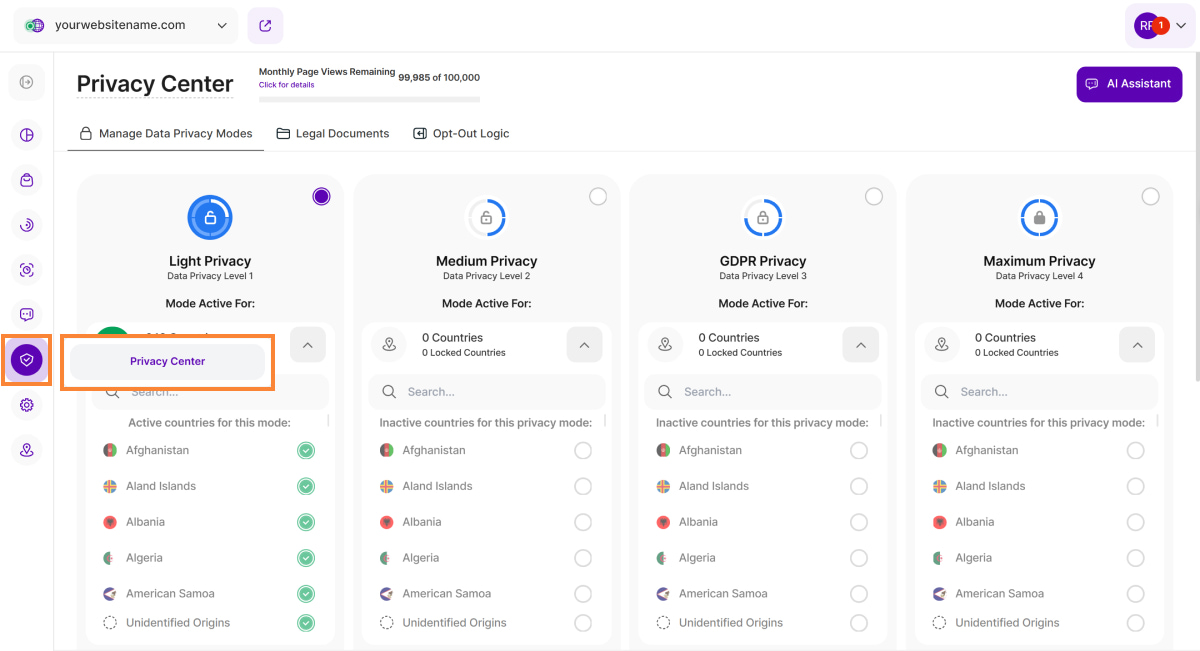Open website in new tab icon
The image size is (1200, 651).
[265, 26]
